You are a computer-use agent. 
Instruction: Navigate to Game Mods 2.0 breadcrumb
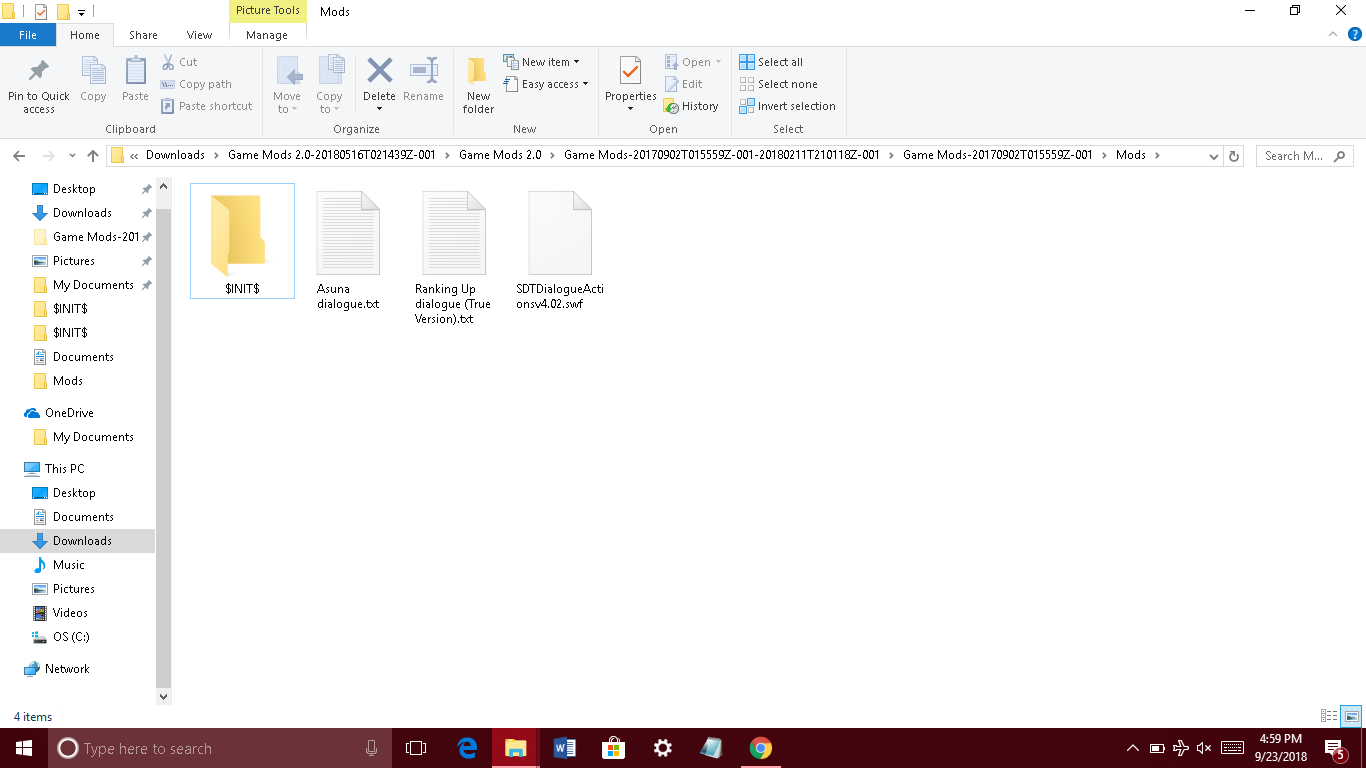tap(499, 155)
